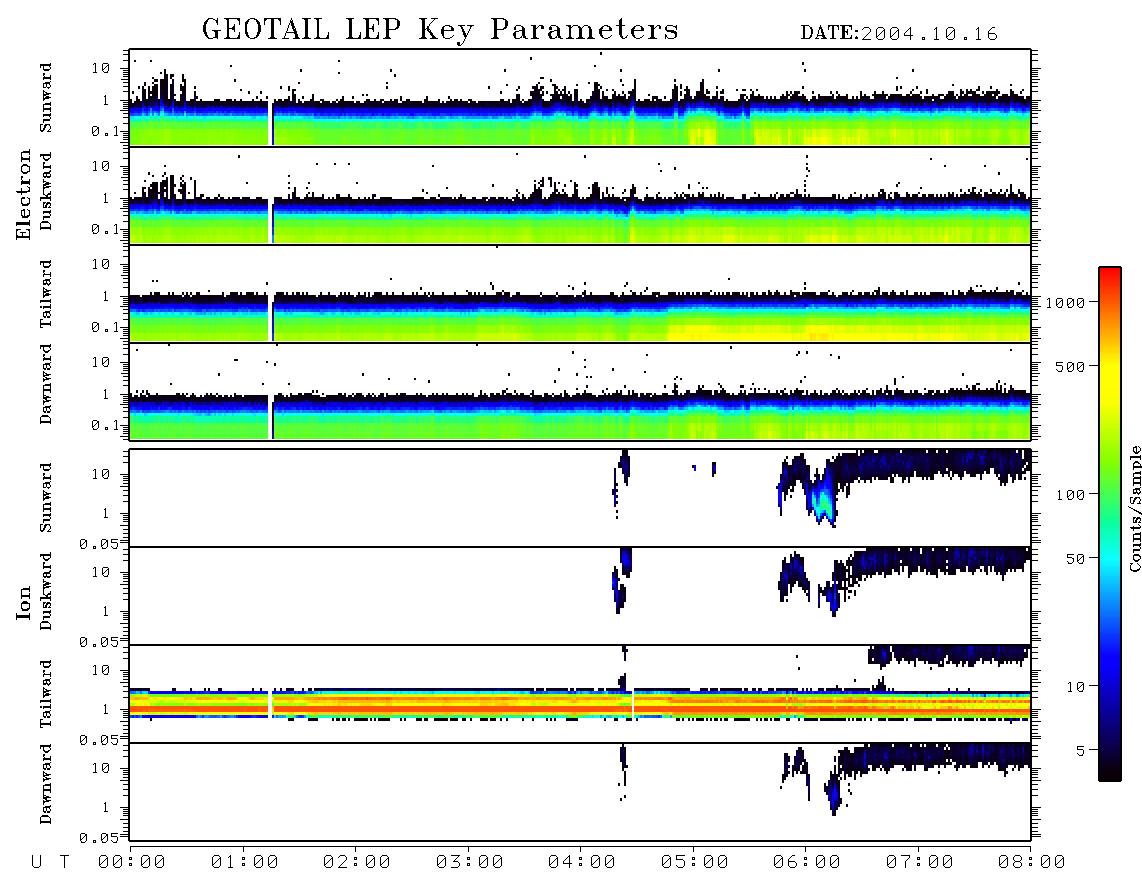Click the 100 colorbar tick label

[1070, 495]
